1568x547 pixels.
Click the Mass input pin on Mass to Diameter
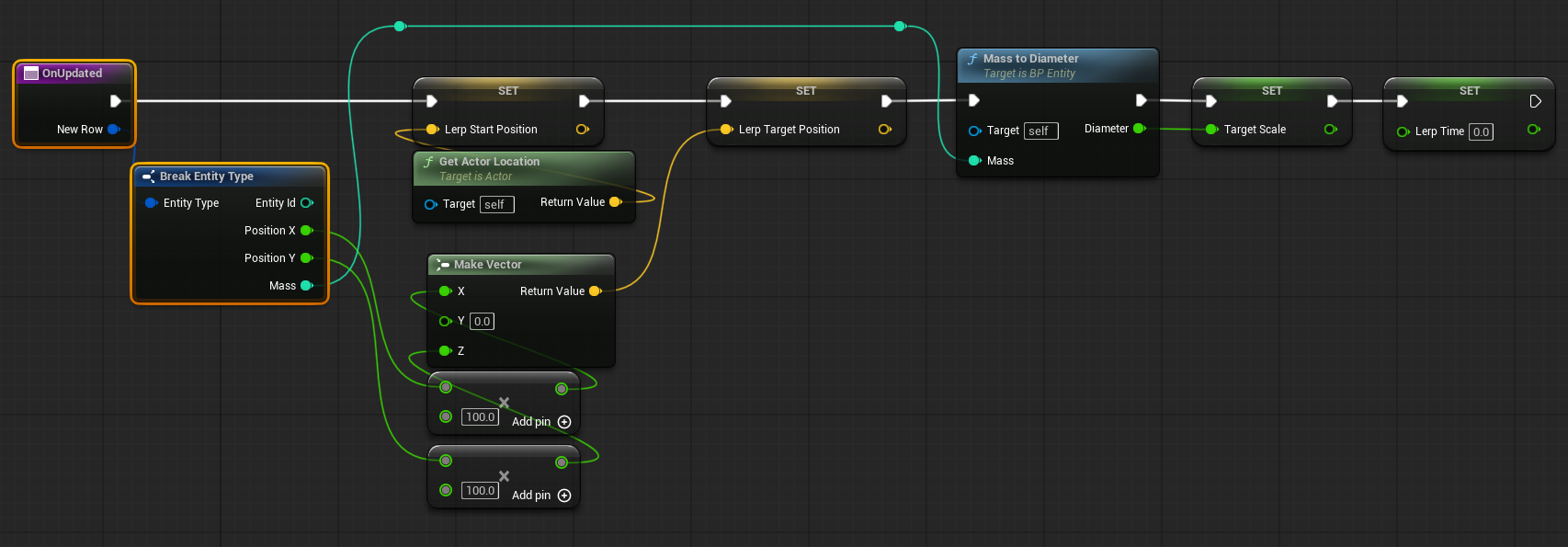click(x=975, y=161)
